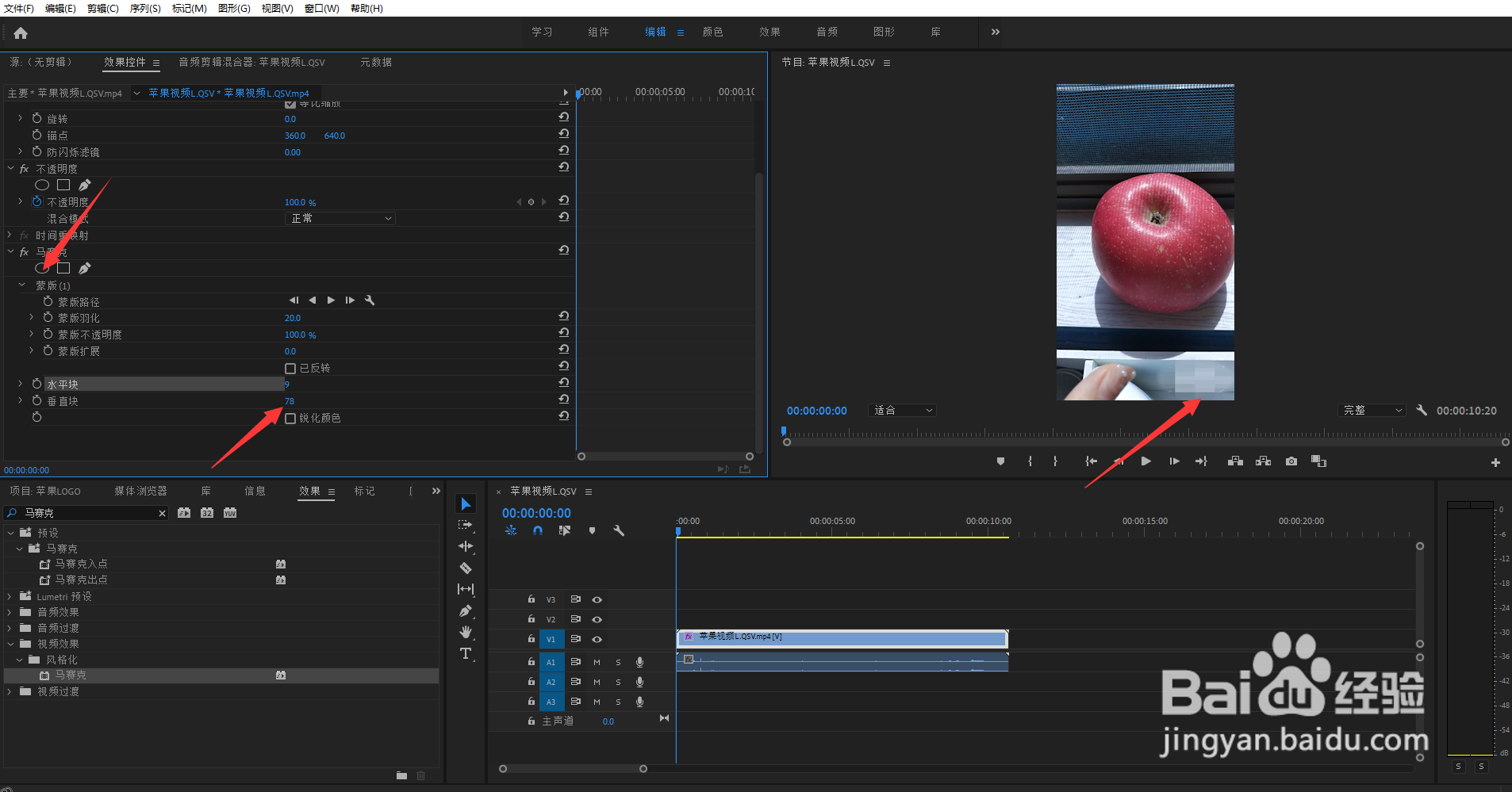
Task: Click in the 马赛克 effects search field
Action: click(87, 513)
